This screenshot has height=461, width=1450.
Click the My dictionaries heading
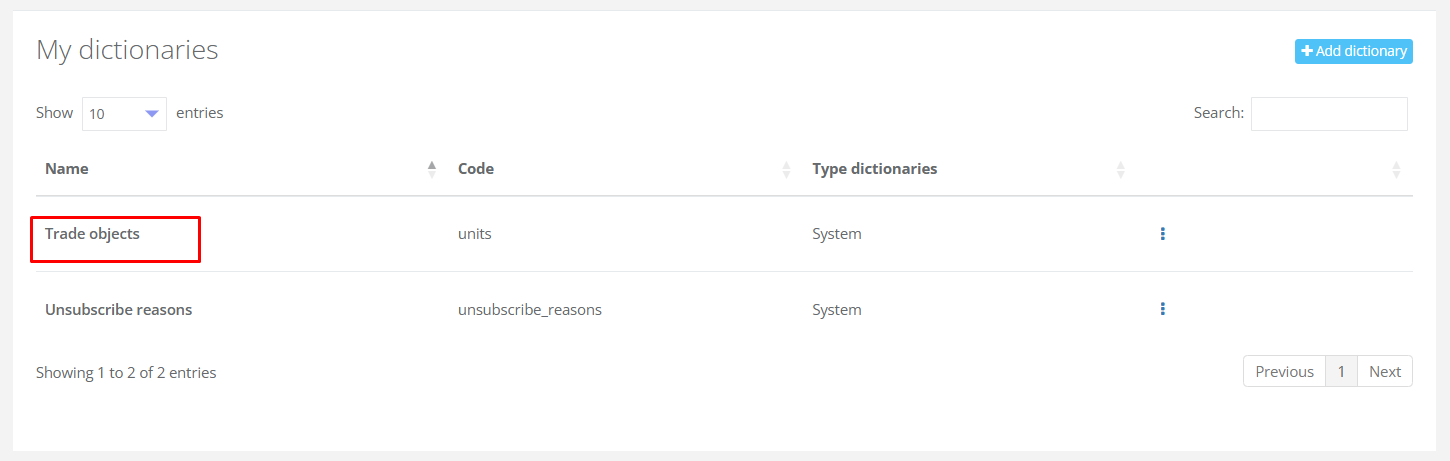point(127,50)
